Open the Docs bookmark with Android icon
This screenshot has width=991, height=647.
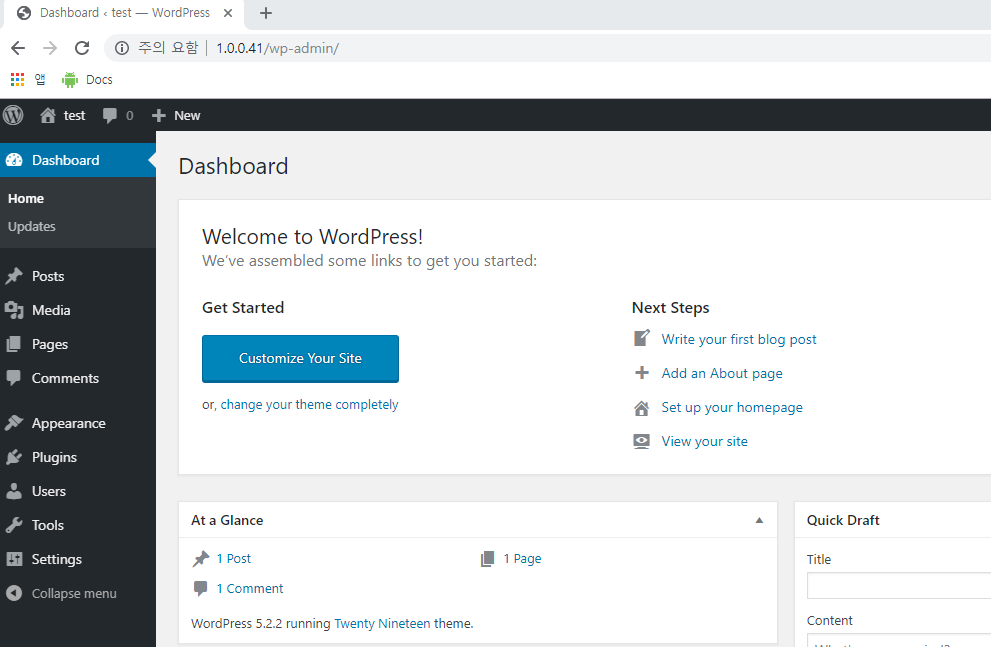(x=87, y=80)
